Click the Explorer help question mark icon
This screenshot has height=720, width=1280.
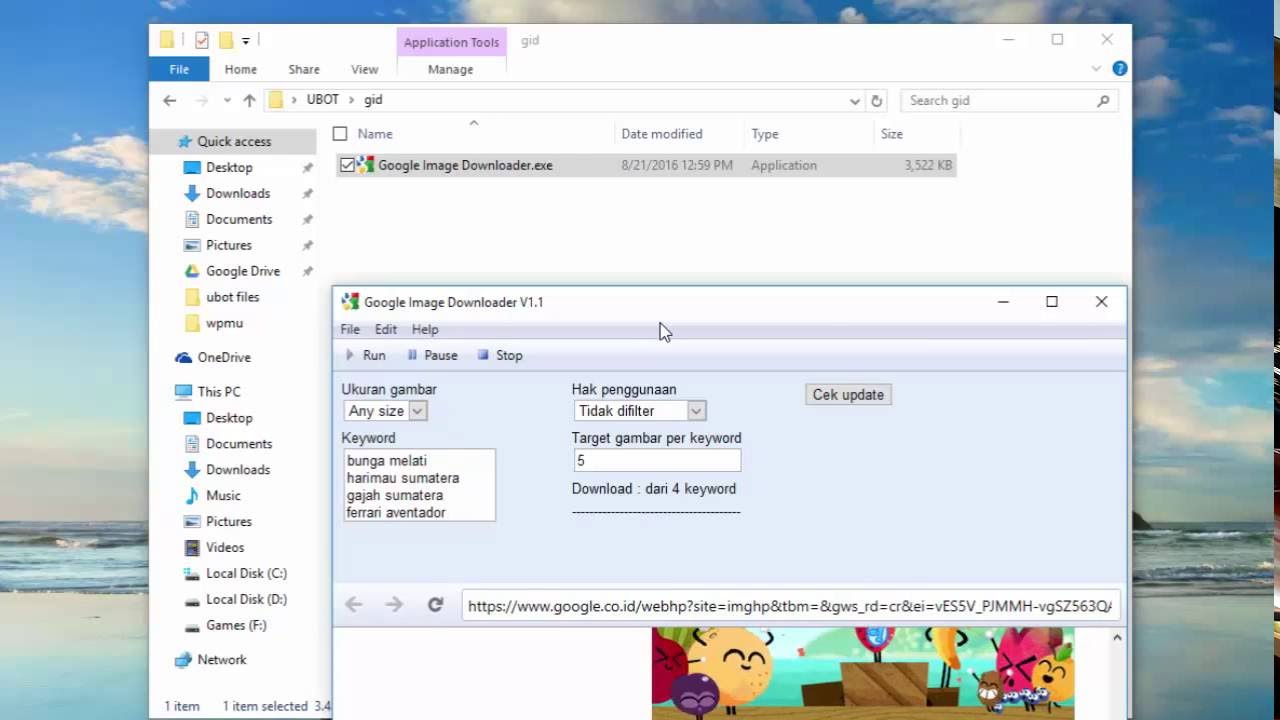[1120, 69]
